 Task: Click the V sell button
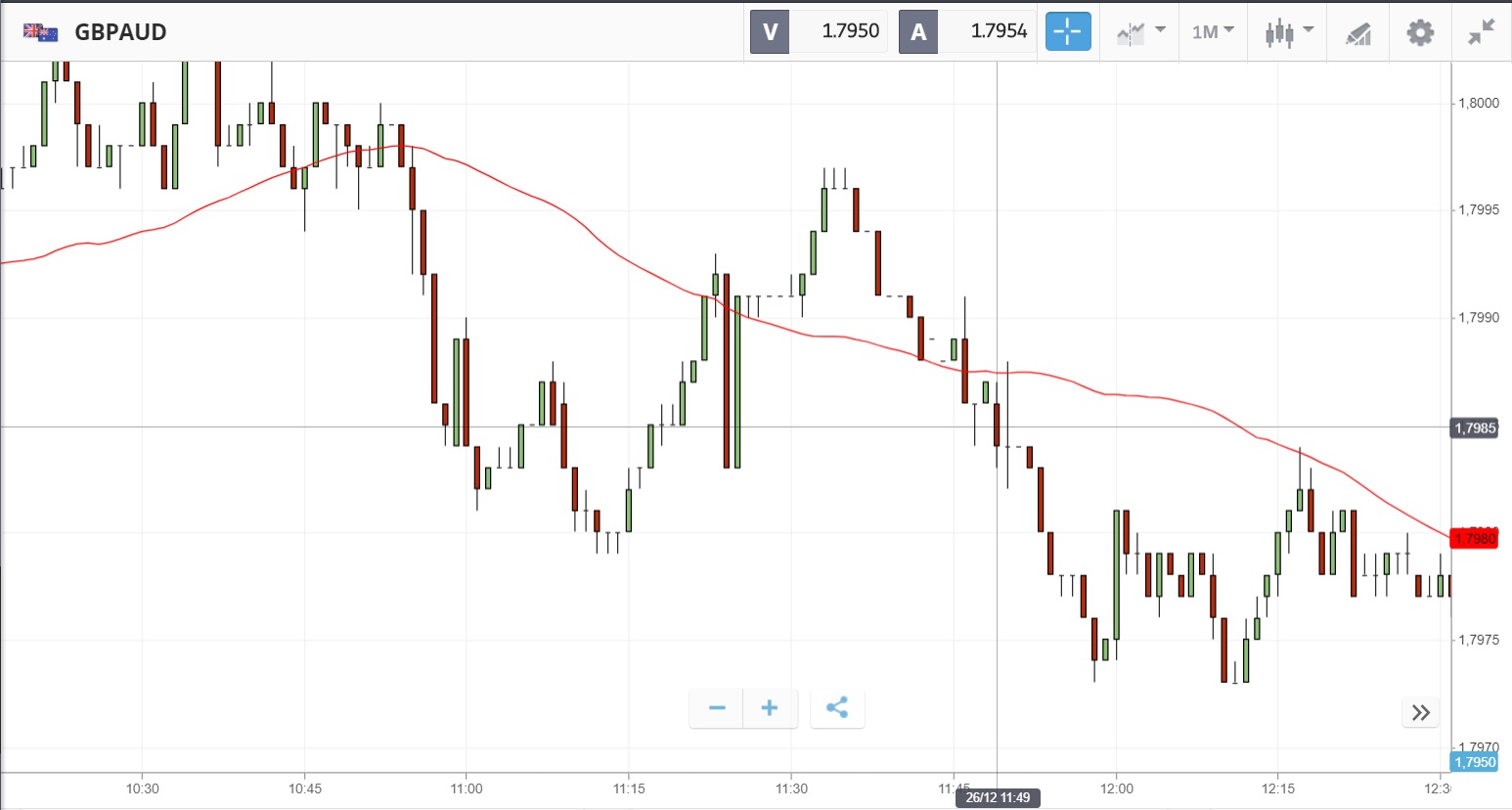click(x=770, y=31)
